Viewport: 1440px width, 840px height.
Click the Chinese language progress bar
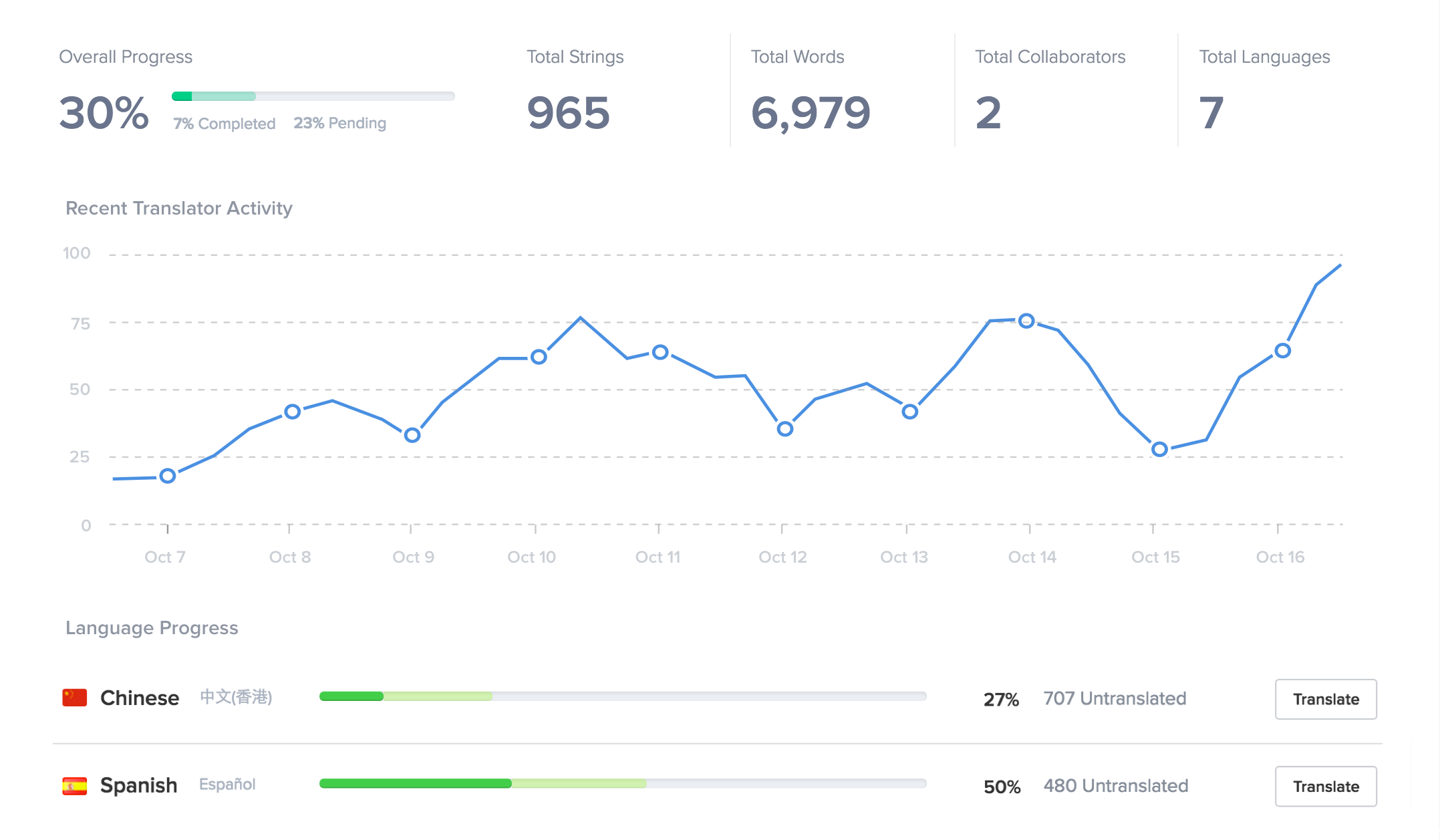pos(623,696)
